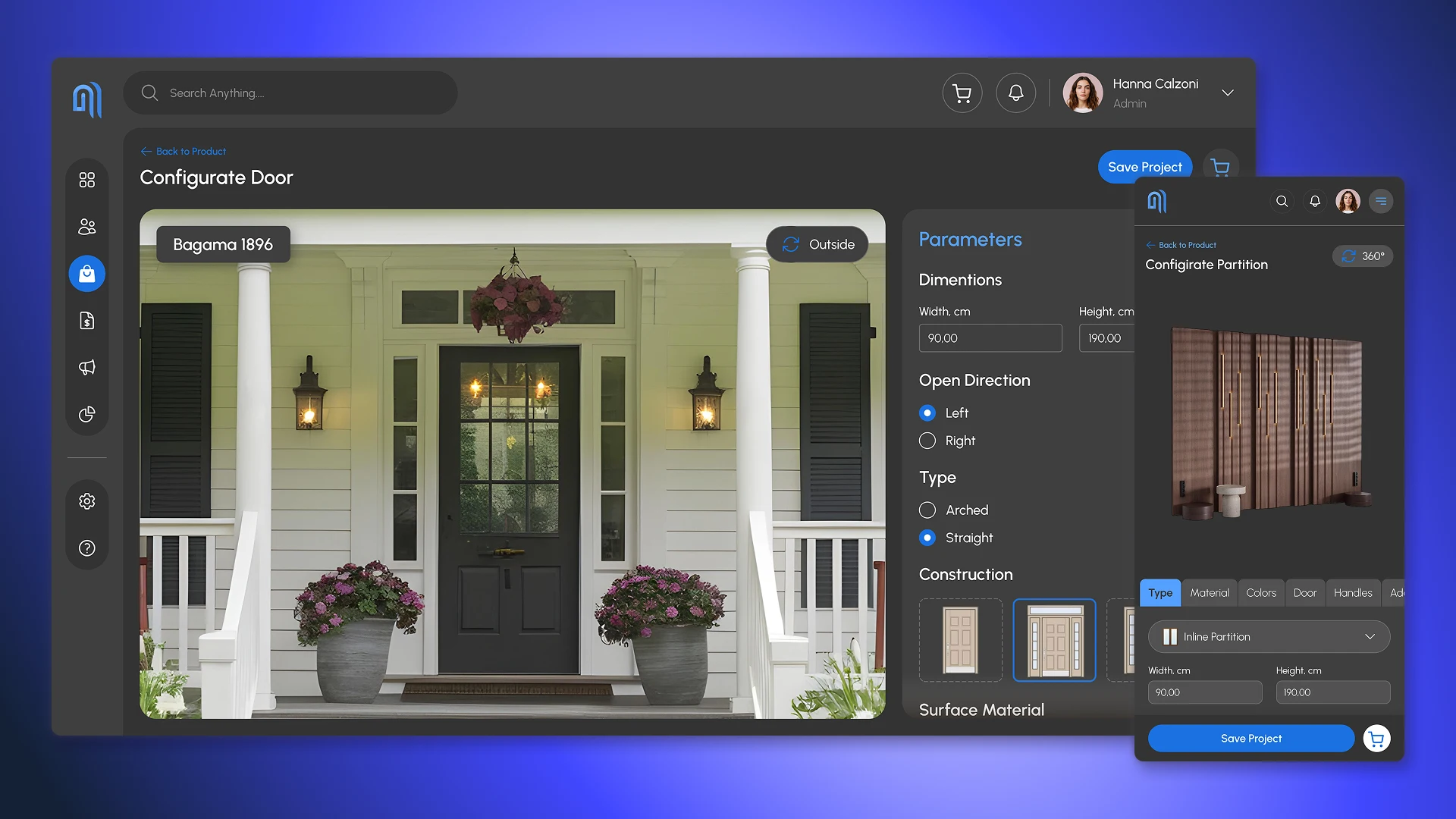The width and height of the screenshot is (1456, 819).
Task: Select the door construction with sidelights thumbnail
Action: tap(1054, 639)
